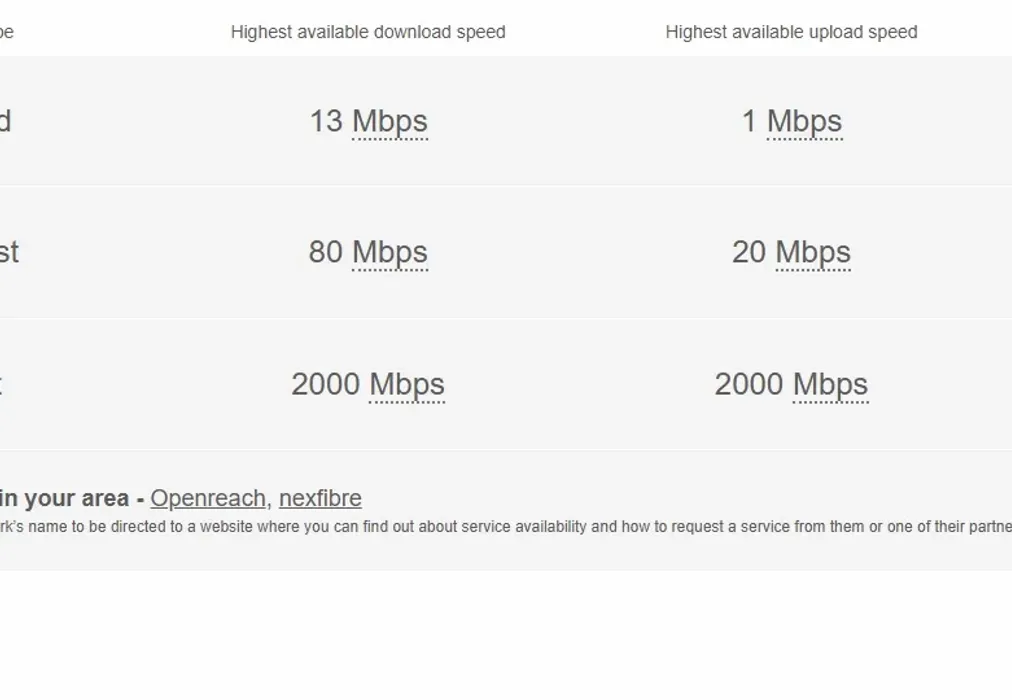Click the 2000 Mbps upload speed term
The width and height of the screenshot is (1012, 700).
coord(791,384)
